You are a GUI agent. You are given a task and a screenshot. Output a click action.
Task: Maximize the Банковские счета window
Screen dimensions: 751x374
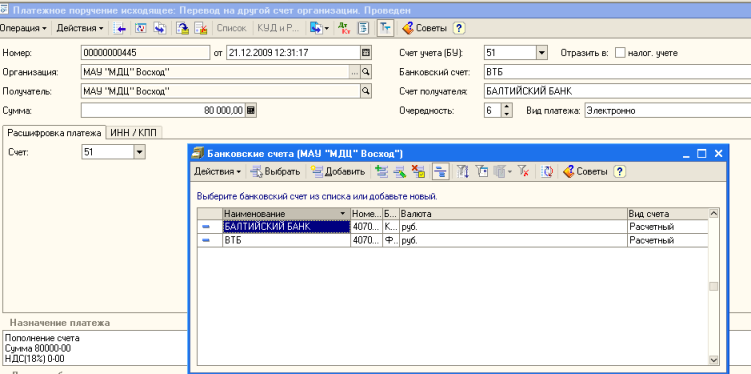point(702,154)
